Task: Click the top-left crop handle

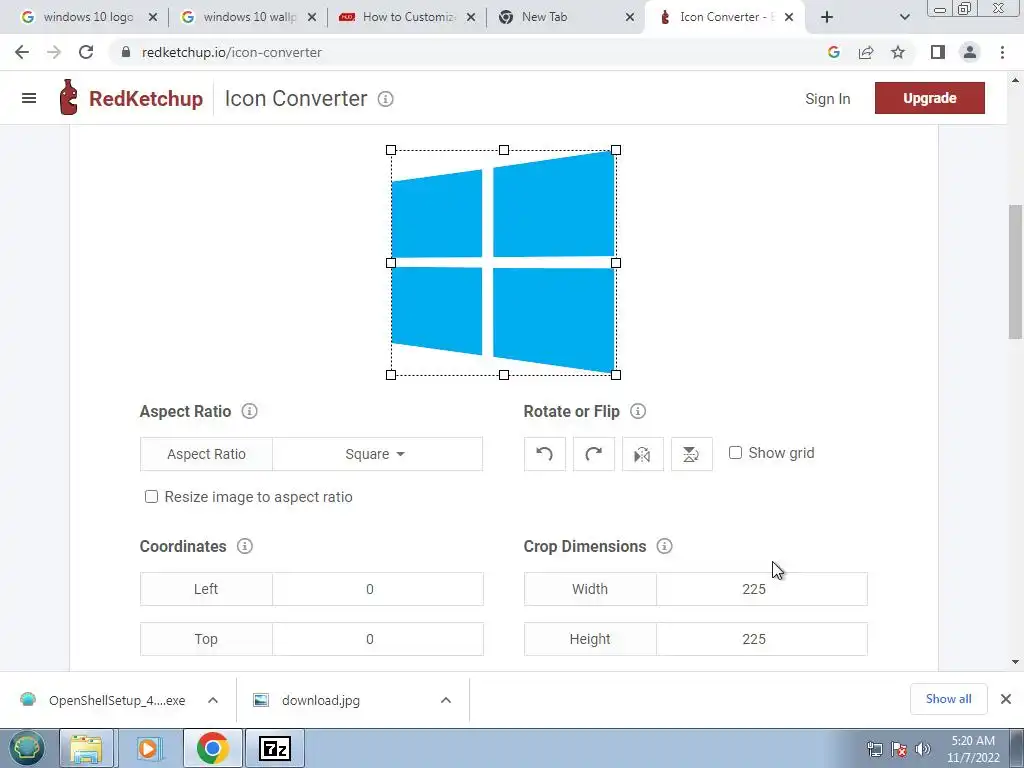Action: (x=391, y=150)
